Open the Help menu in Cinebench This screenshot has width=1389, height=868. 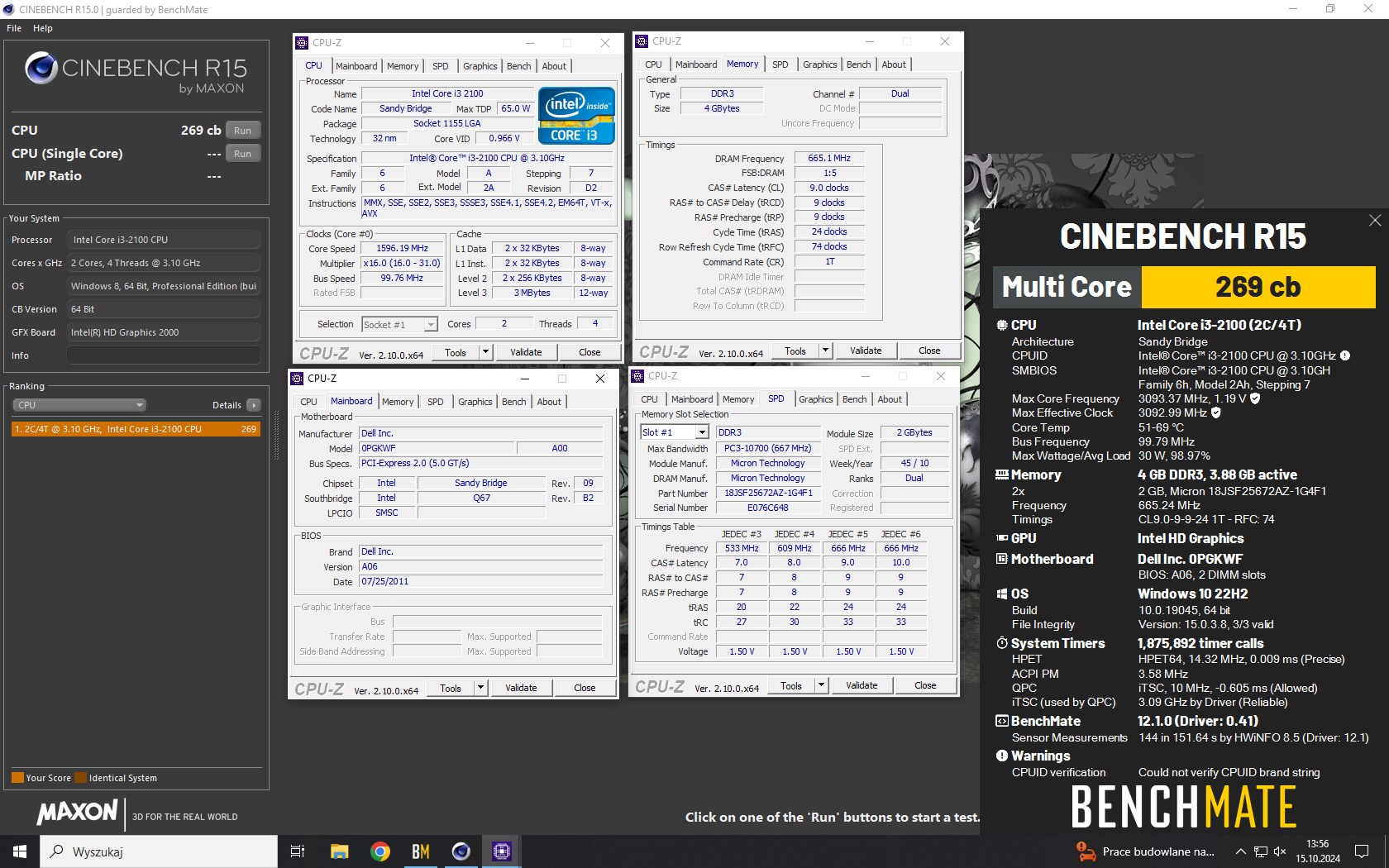pyautogui.click(x=43, y=28)
